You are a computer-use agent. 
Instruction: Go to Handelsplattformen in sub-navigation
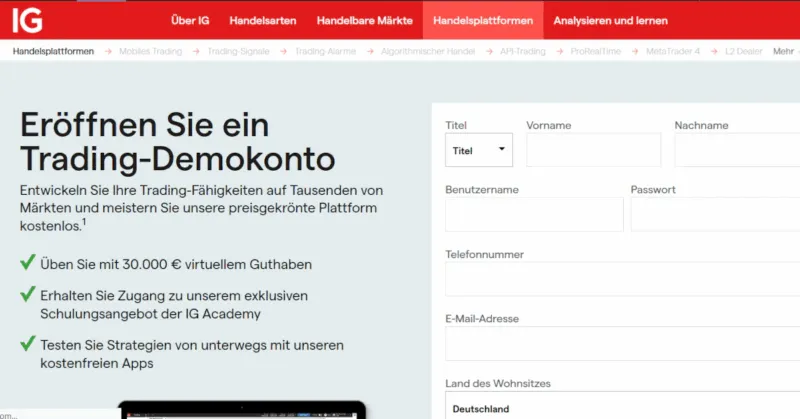[x=54, y=51]
